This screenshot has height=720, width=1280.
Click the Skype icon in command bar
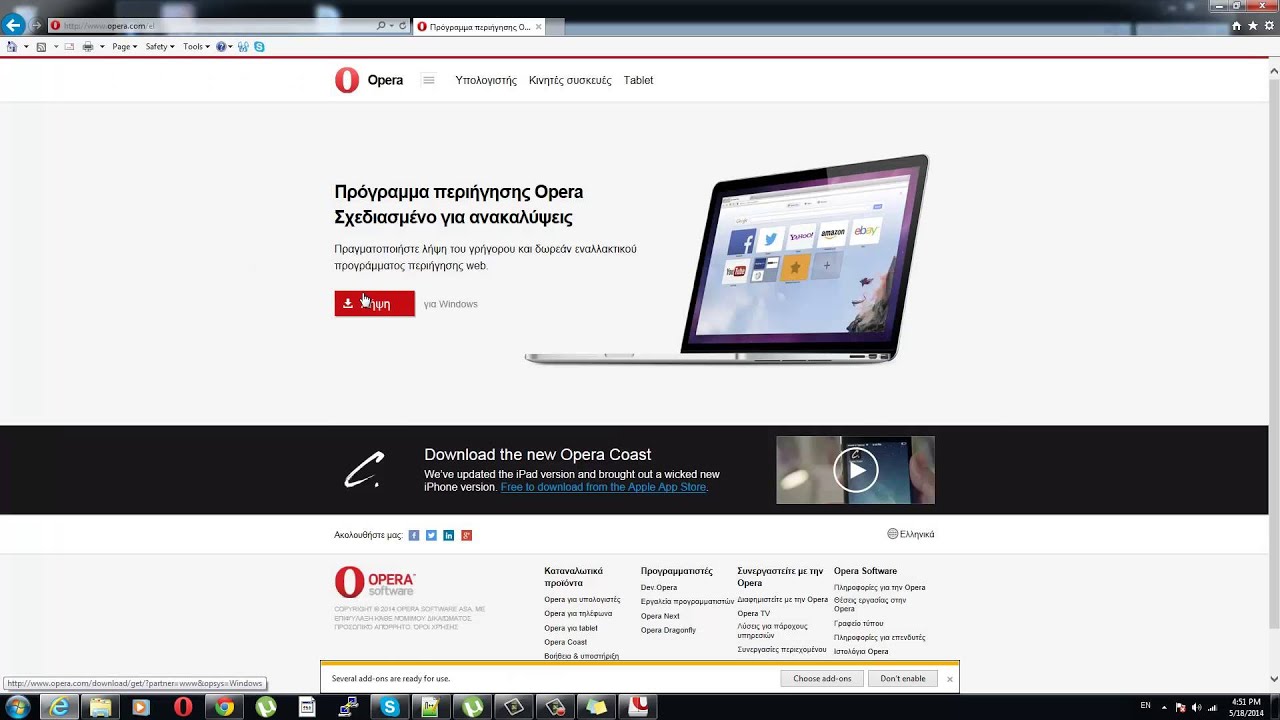click(259, 47)
